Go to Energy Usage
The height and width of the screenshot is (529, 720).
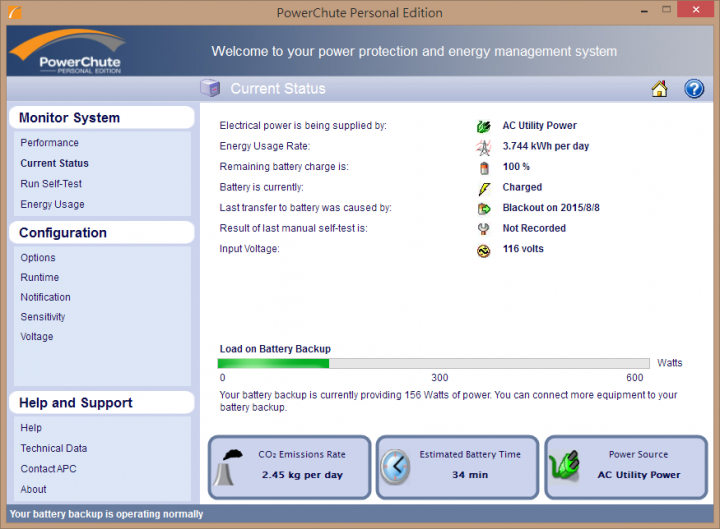coord(52,204)
